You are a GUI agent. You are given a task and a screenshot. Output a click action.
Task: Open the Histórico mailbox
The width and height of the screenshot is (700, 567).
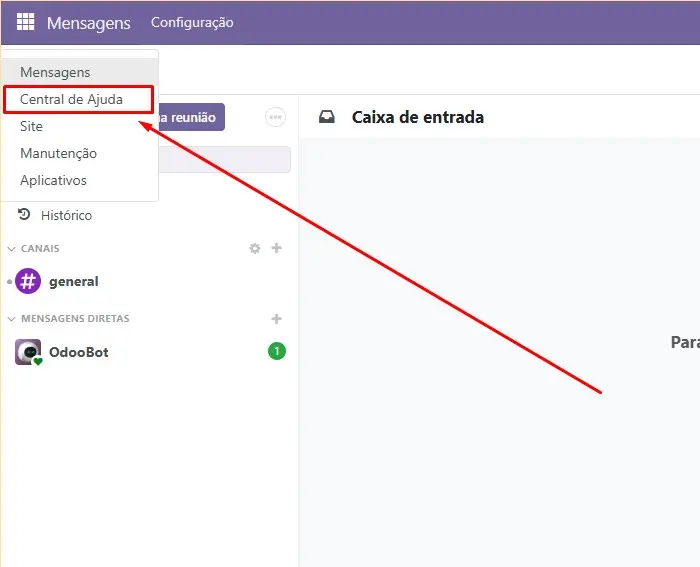pos(66,215)
